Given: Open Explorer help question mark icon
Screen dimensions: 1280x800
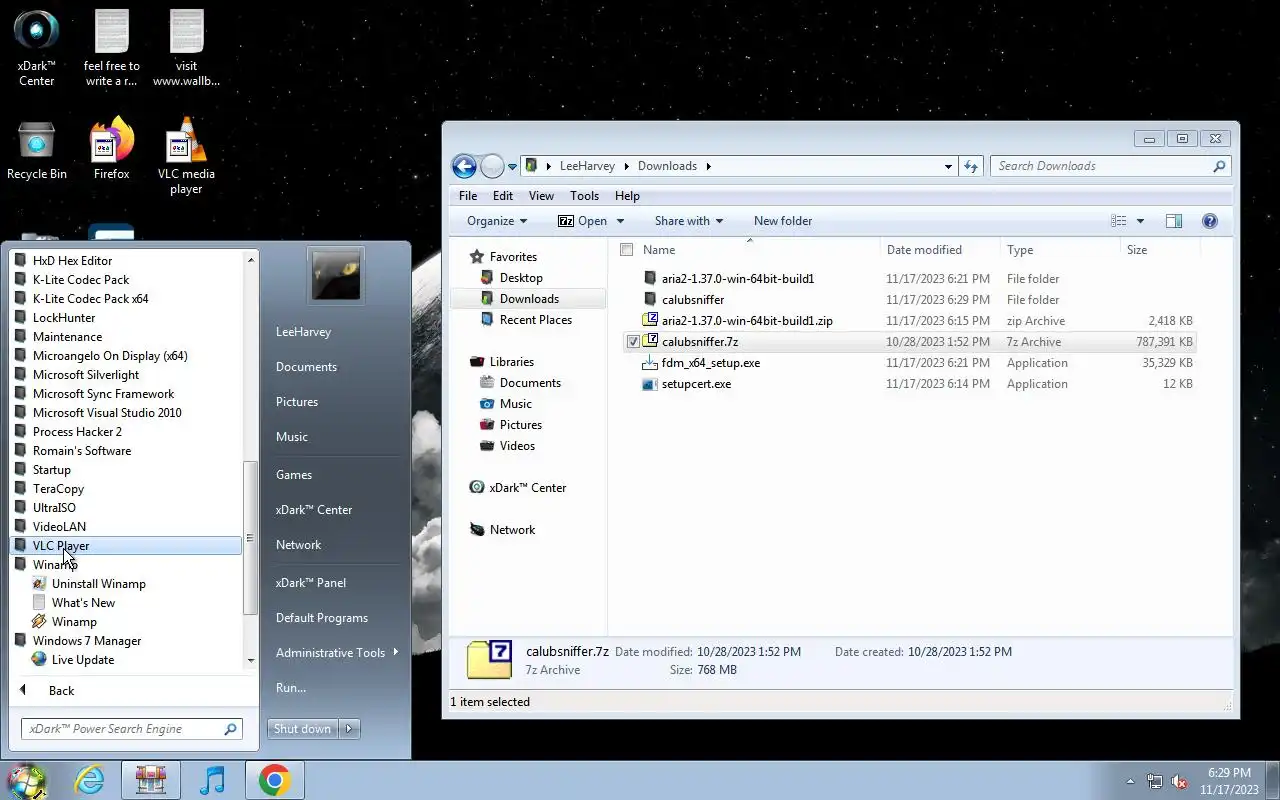Looking at the screenshot, I should pyautogui.click(x=1209, y=221).
